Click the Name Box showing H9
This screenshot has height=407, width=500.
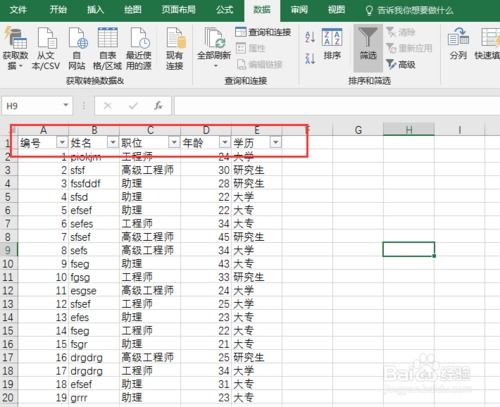point(32,106)
